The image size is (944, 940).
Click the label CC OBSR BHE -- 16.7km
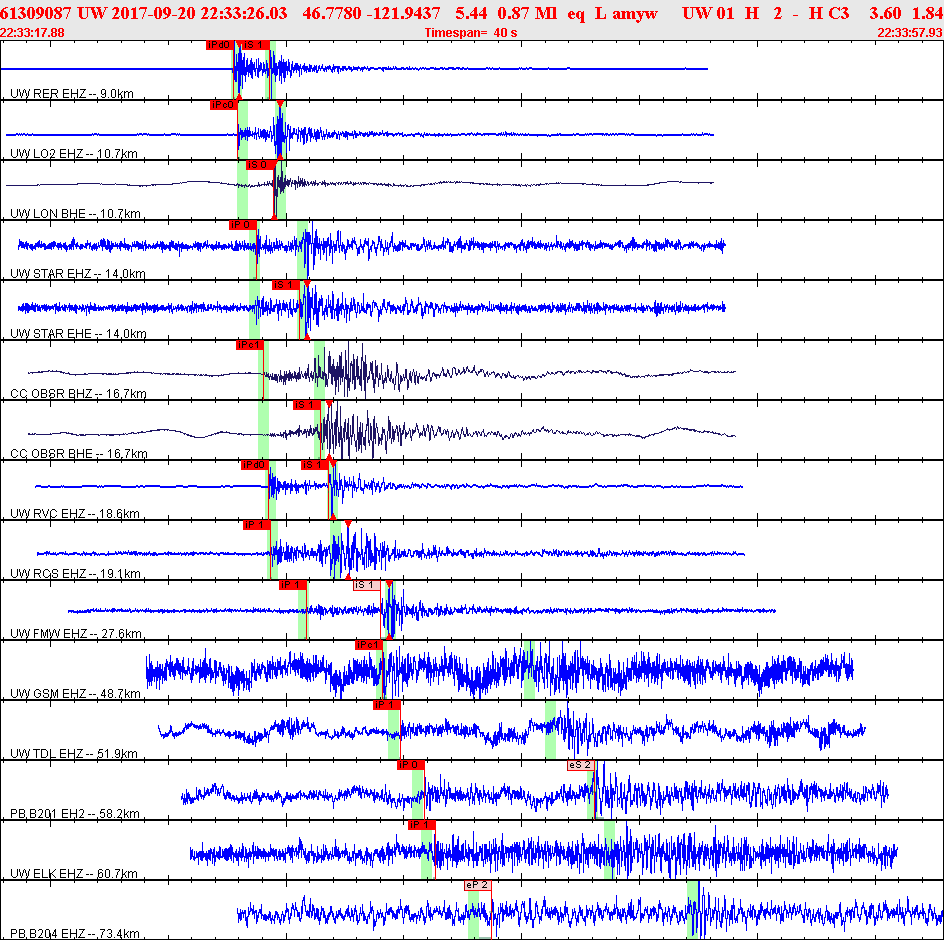tap(79, 453)
